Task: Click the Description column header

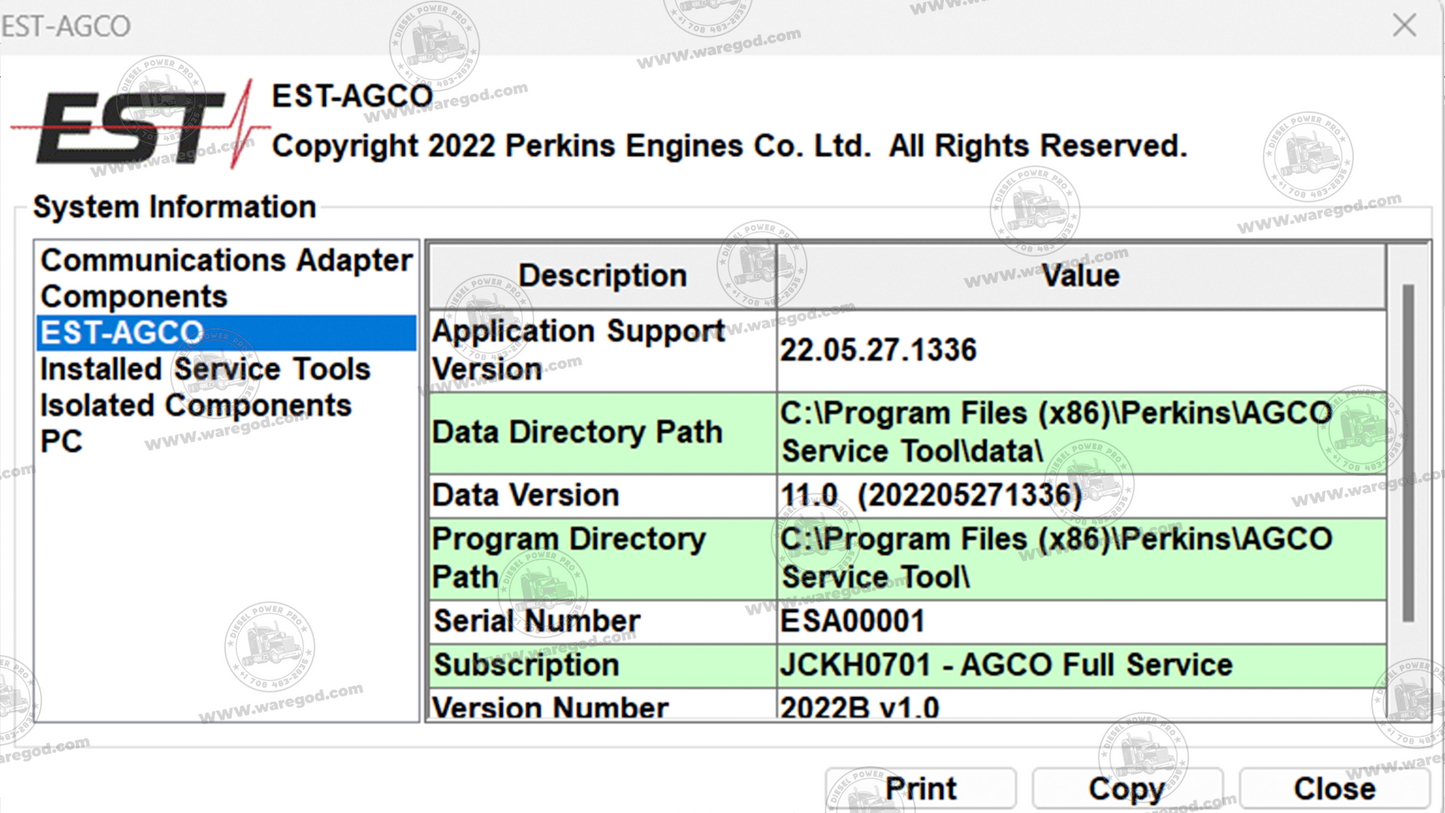Action: tap(600, 275)
